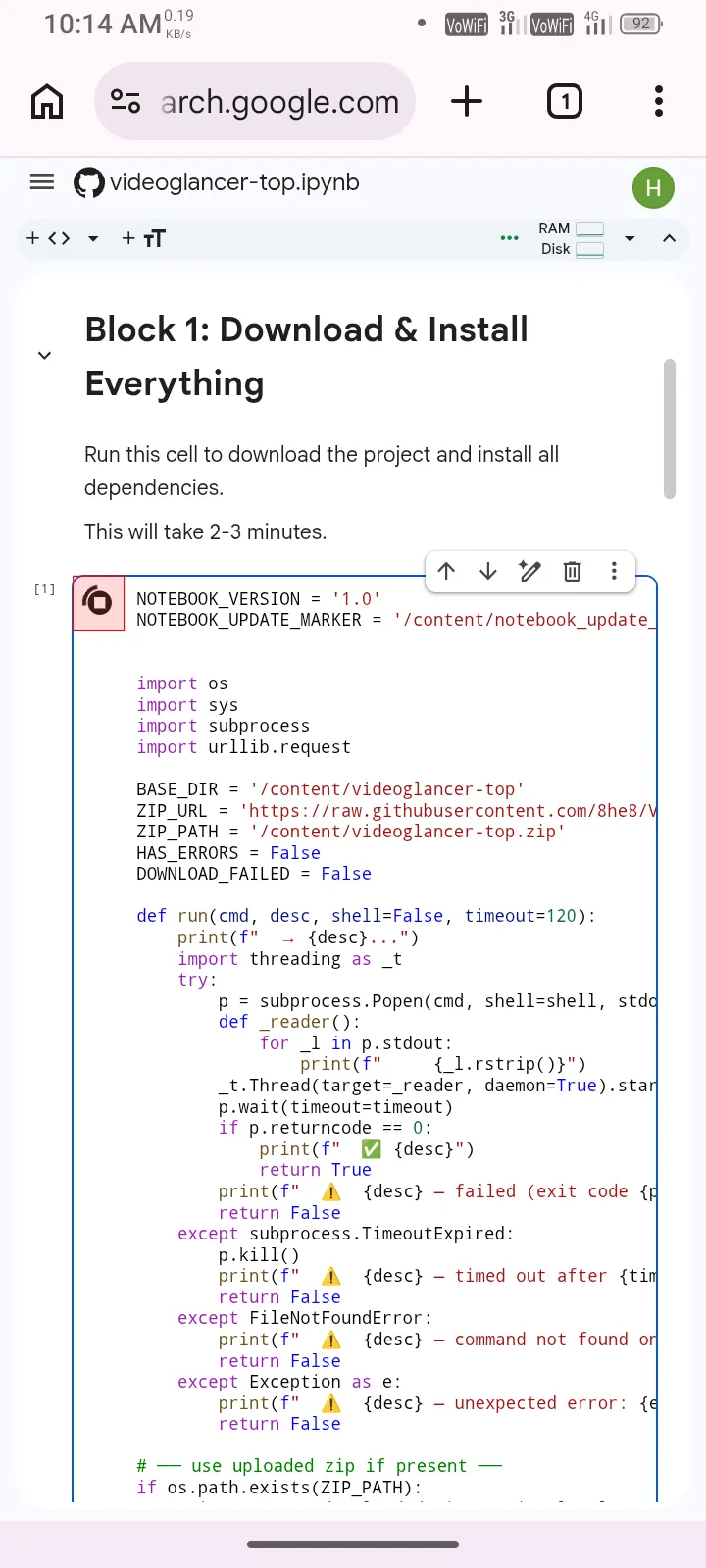706x1568 pixels.
Task: Collapse the header with caret icon
Action: [x=670, y=238]
